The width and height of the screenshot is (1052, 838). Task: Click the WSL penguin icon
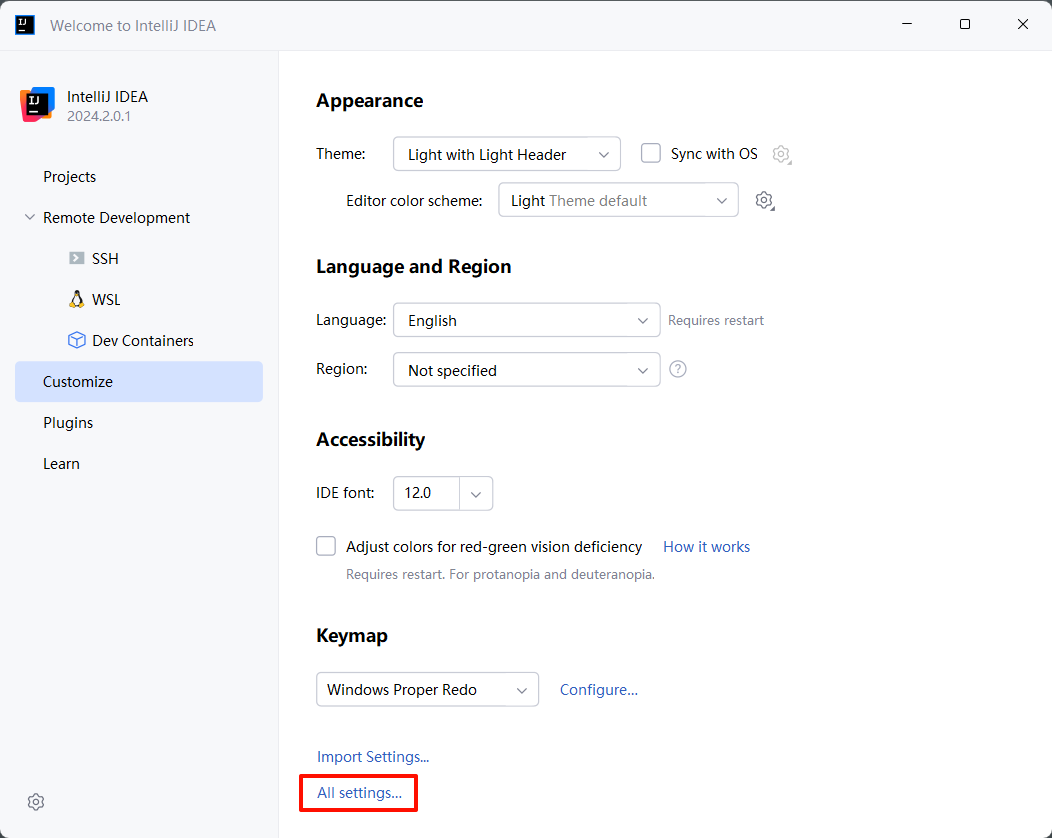coord(76,299)
